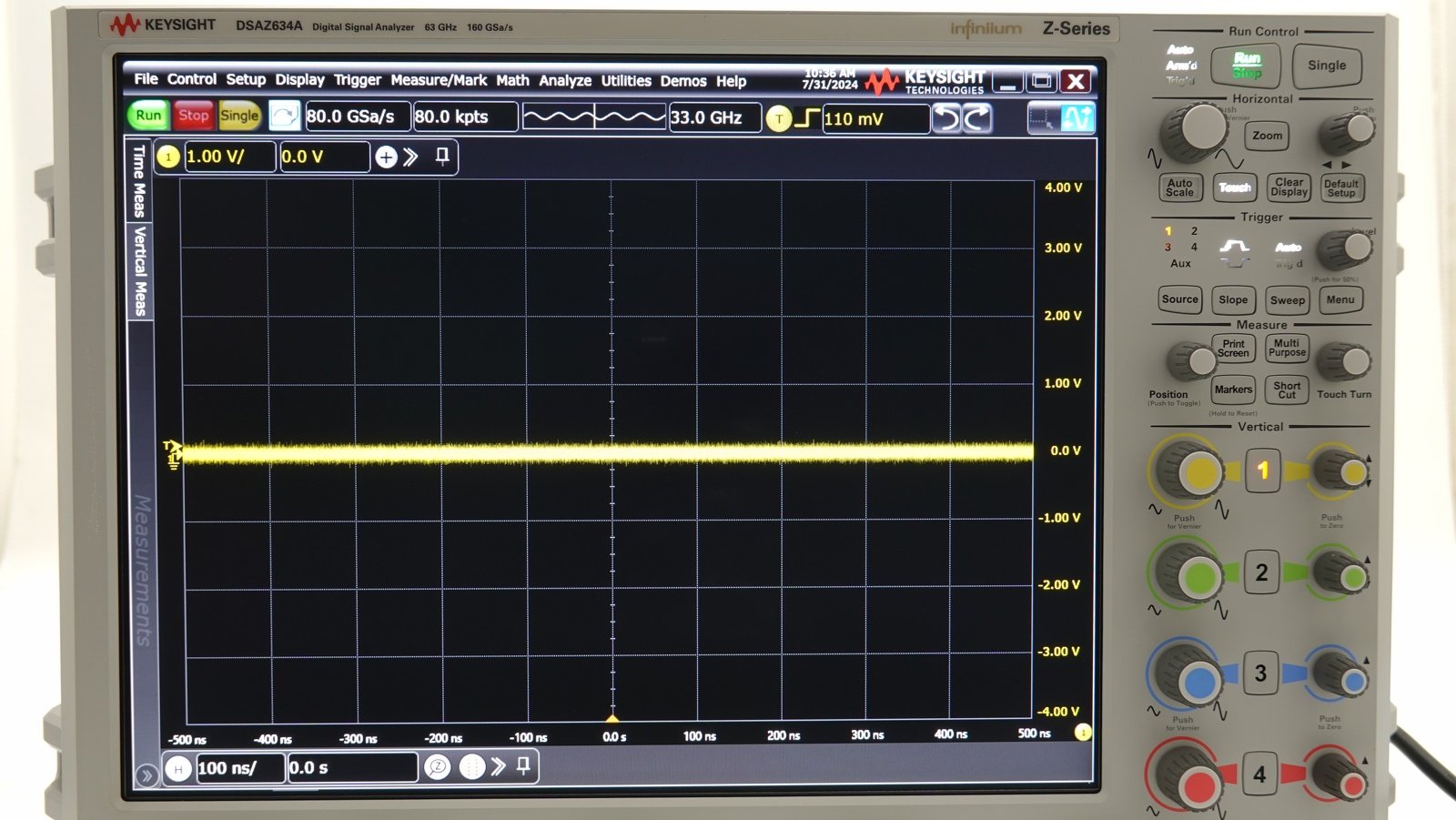Open the Display menu

(x=299, y=80)
